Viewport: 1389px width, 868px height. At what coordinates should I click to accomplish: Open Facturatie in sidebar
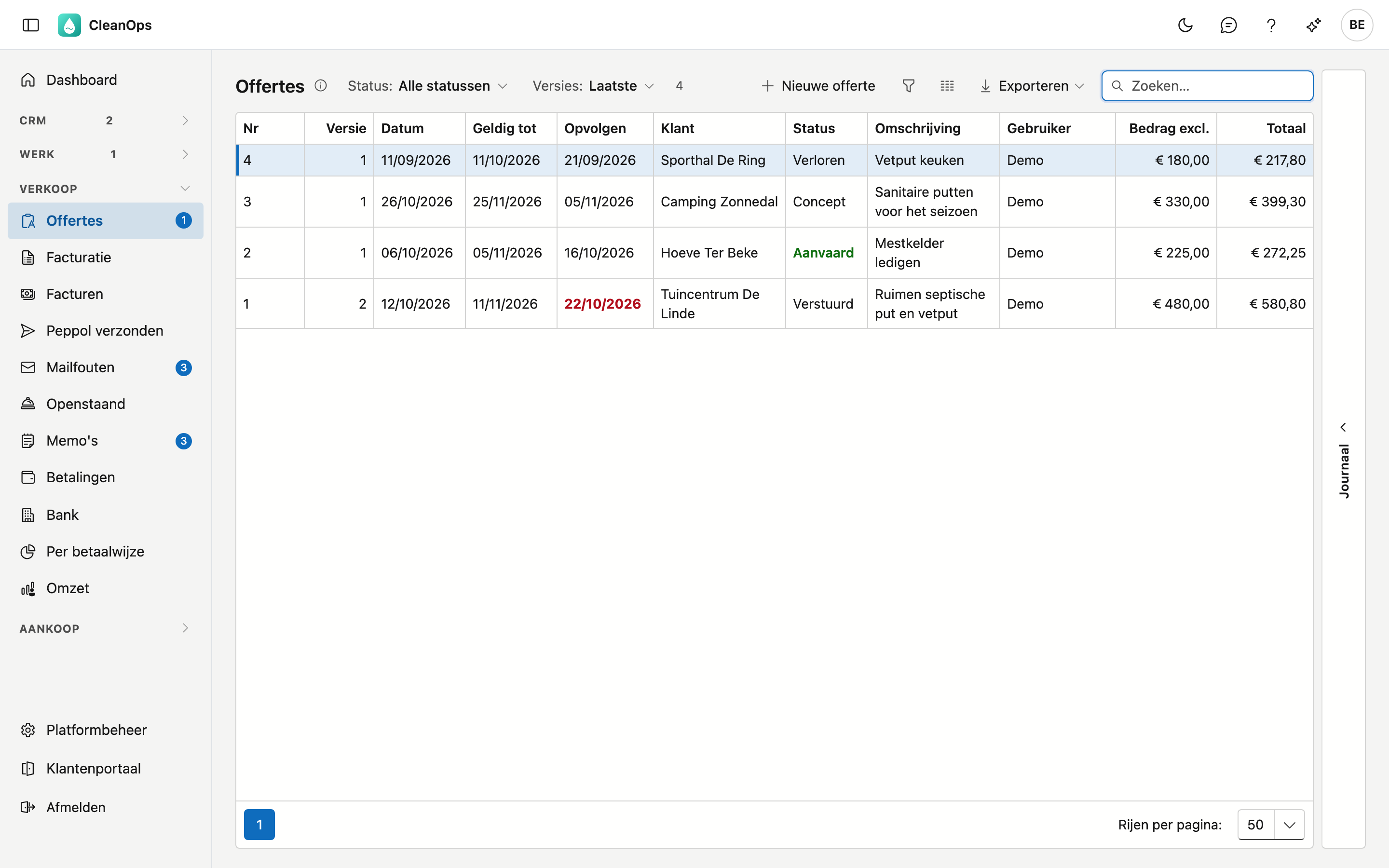106,257
